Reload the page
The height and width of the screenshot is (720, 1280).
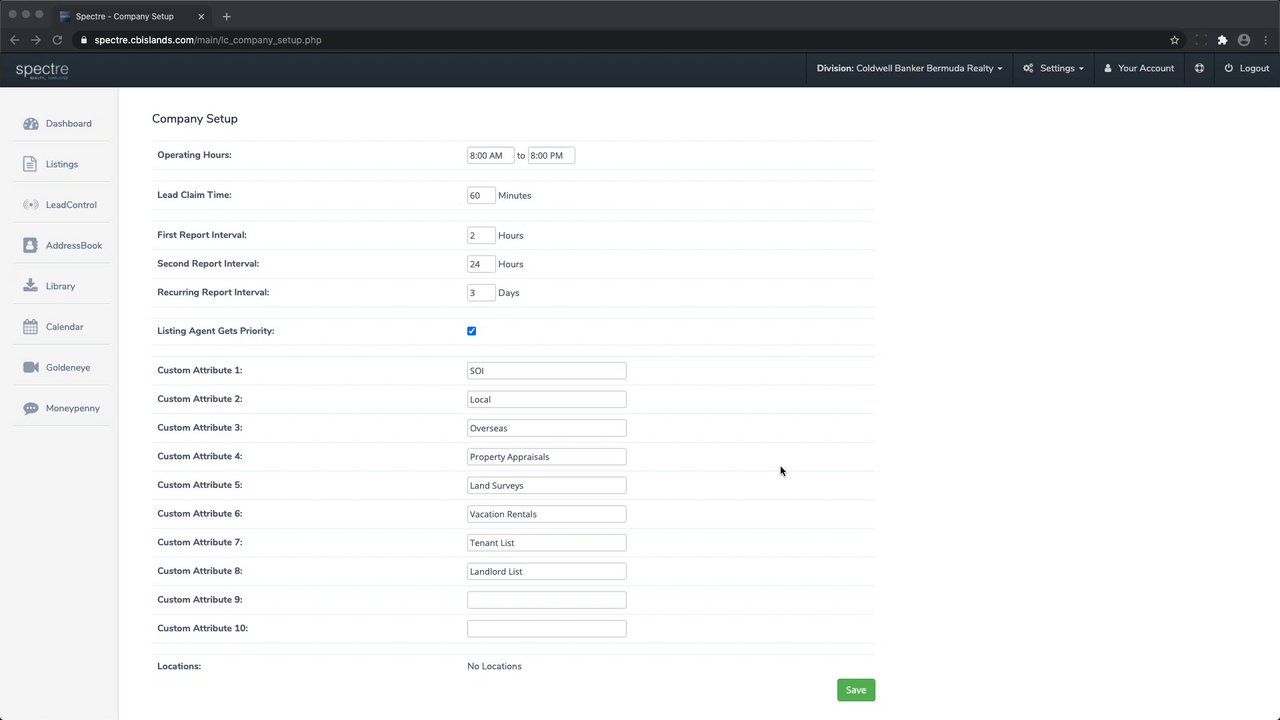[57, 40]
